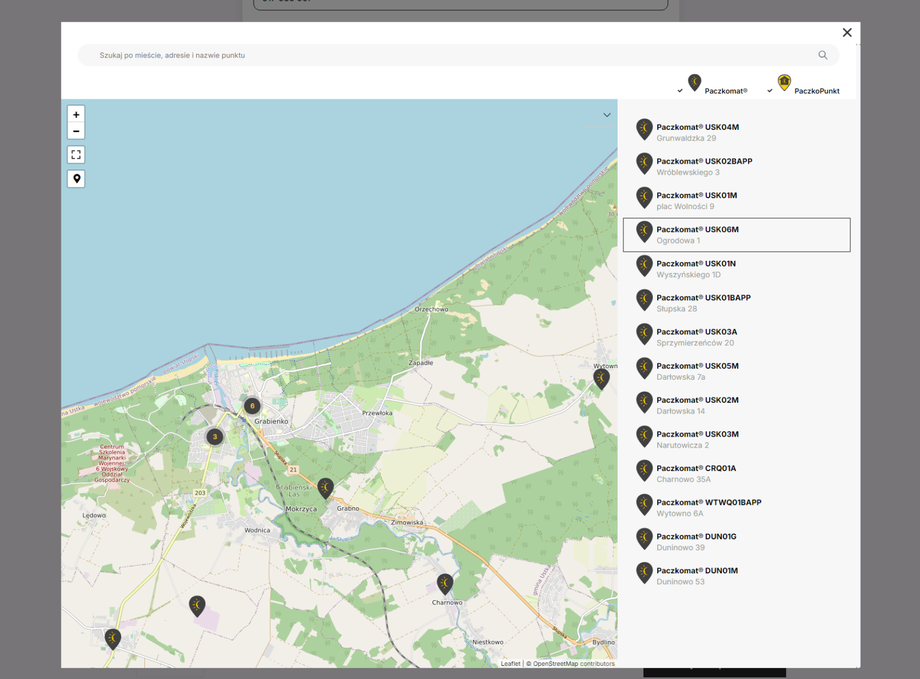Select Paczkomat USK04M Grunwaldzka 29

[736, 132]
